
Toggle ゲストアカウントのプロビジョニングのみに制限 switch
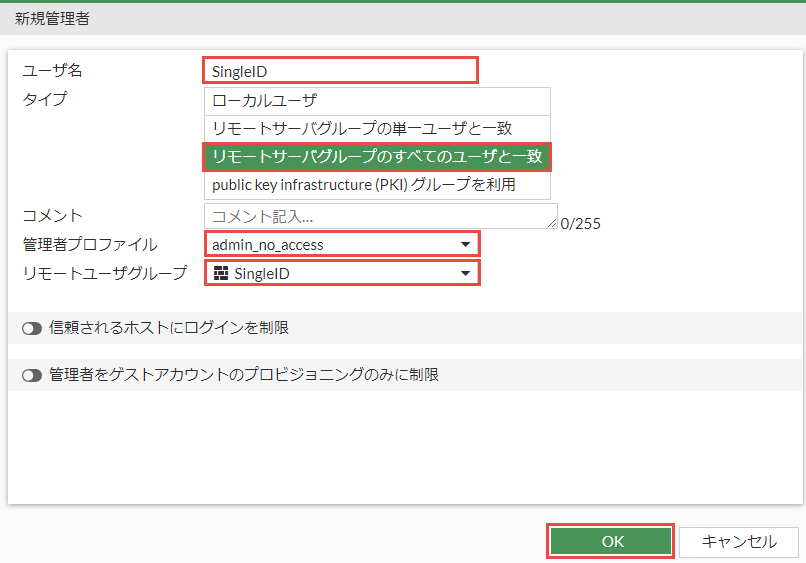pyautogui.click(x=31, y=376)
